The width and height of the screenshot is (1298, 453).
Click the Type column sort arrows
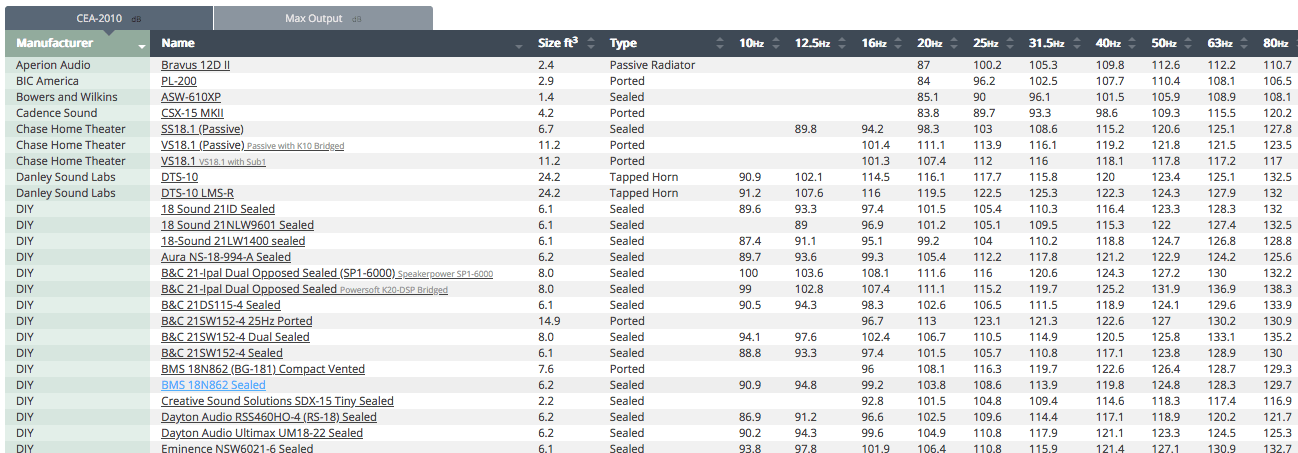coord(719,44)
